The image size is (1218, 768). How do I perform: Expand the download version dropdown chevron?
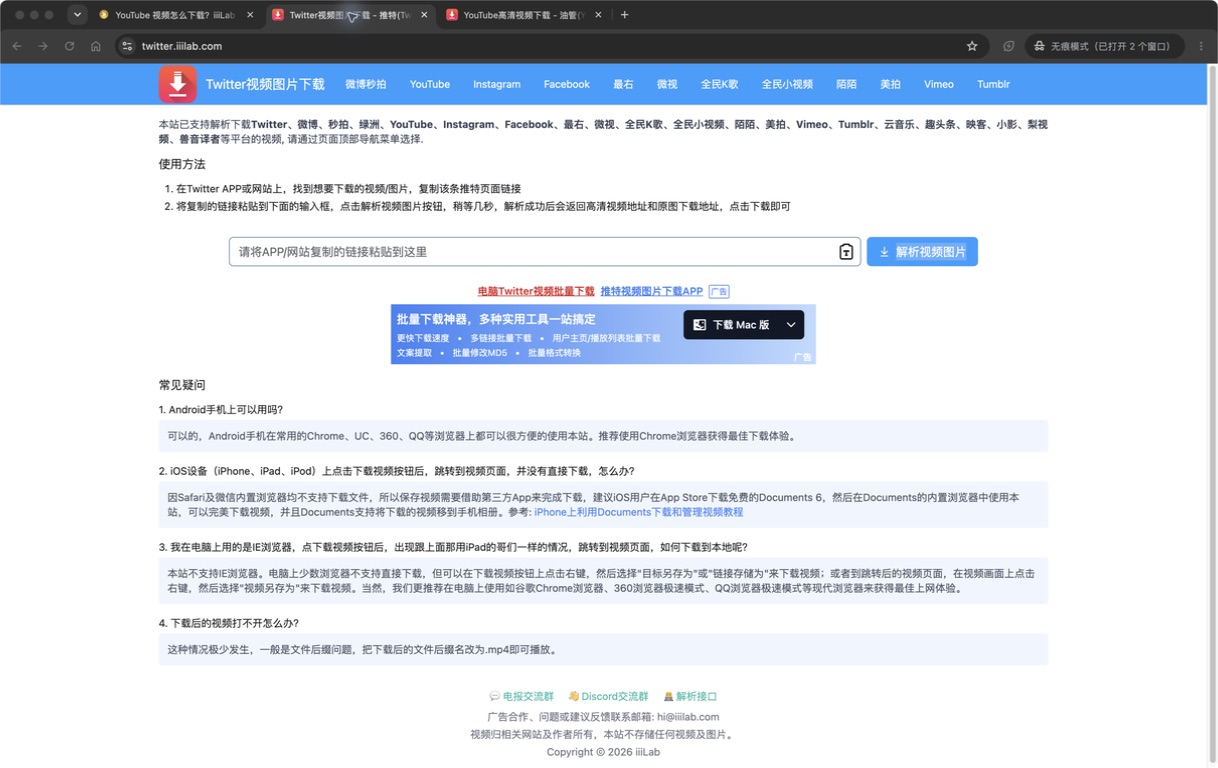791,325
